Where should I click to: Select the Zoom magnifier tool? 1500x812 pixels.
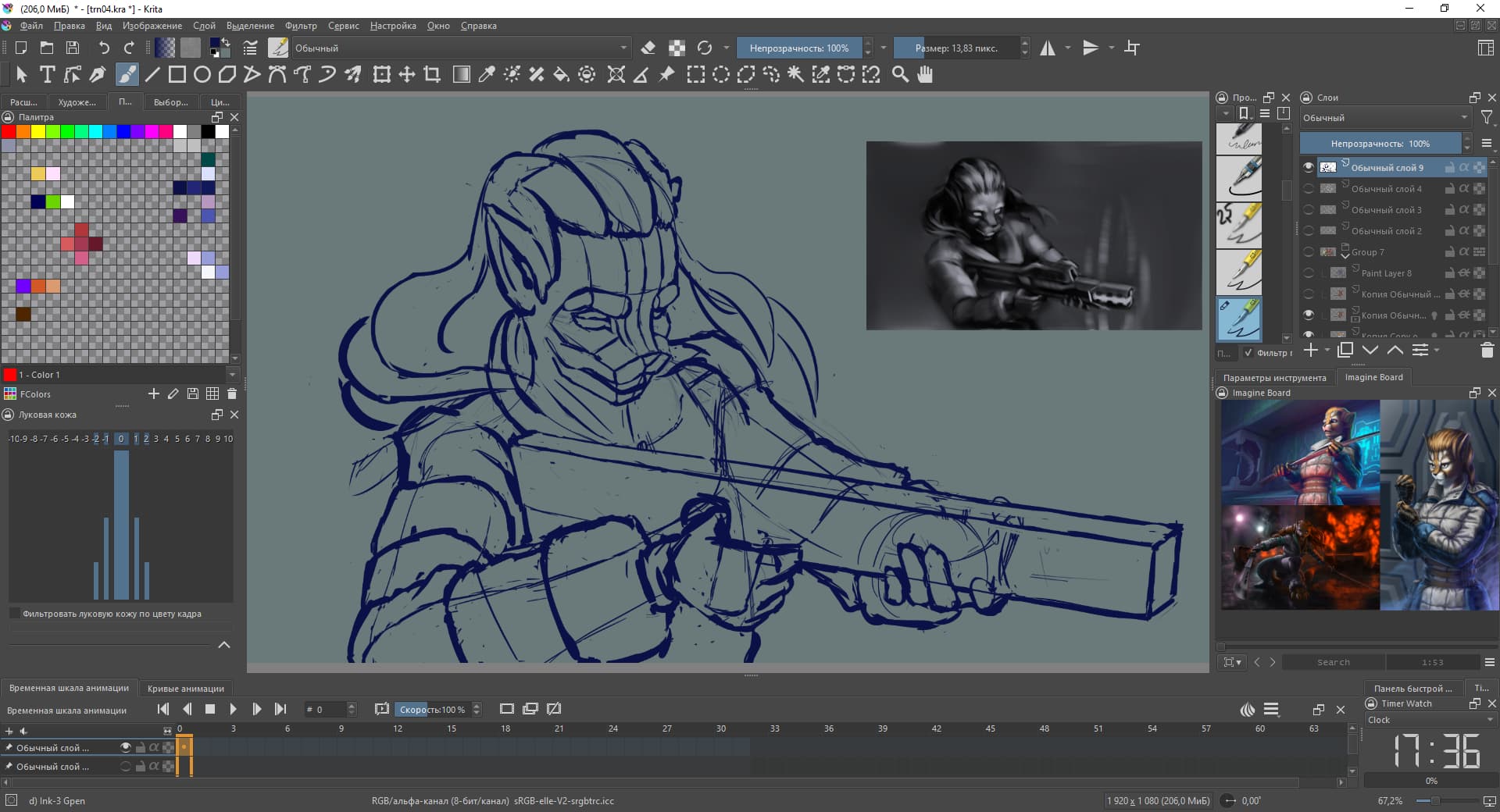(x=900, y=74)
